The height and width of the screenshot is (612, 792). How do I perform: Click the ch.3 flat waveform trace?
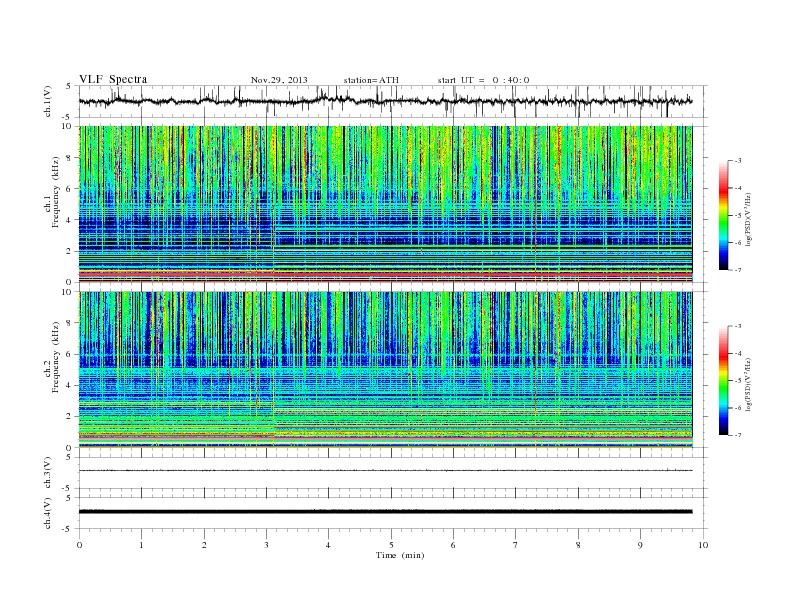(385, 471)
